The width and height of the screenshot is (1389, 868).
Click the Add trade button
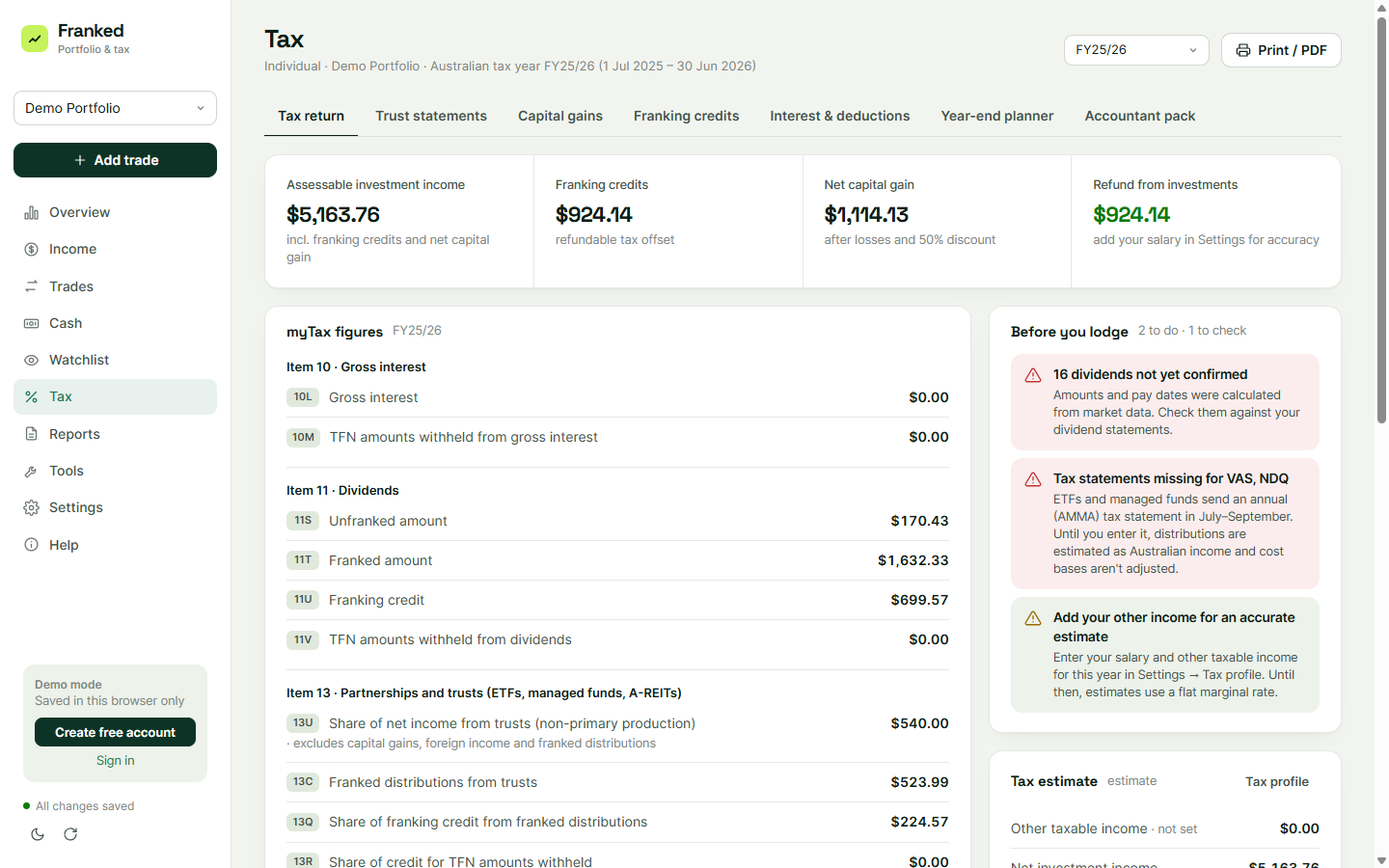tap(115, 160)
